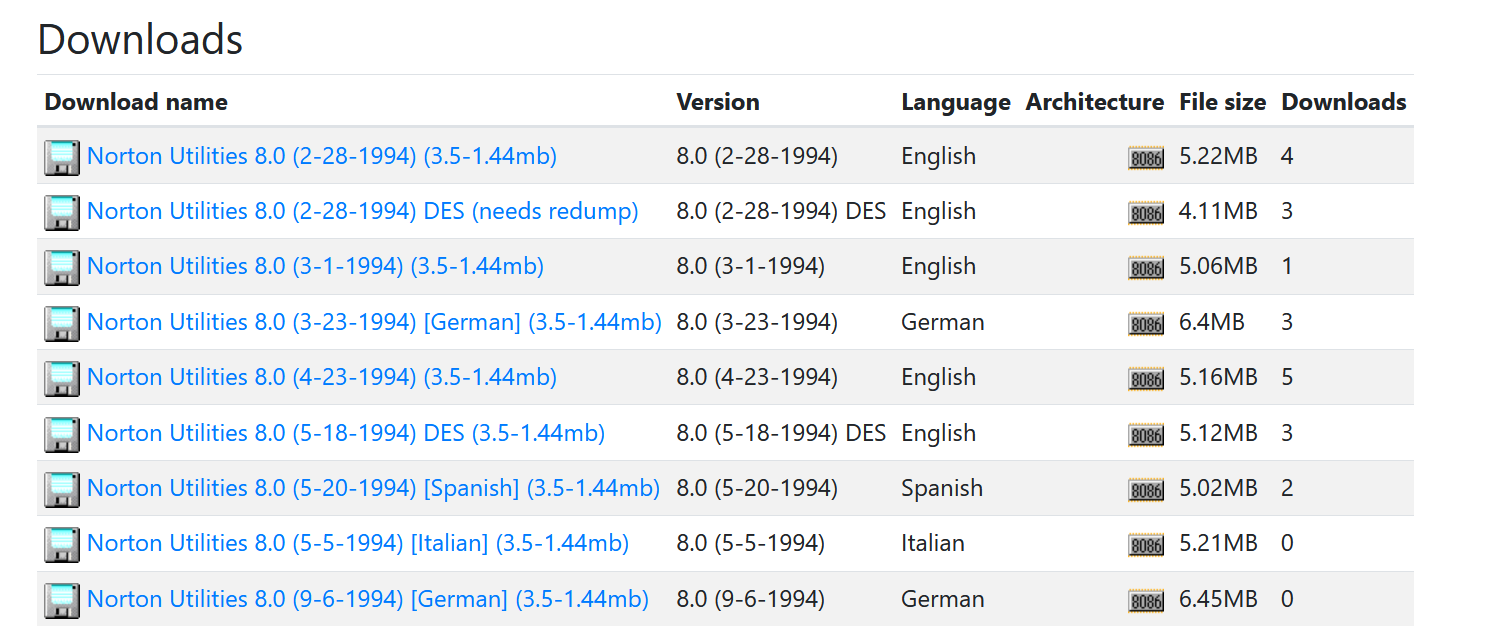Click floppy icon for 2-28-1994 DES needs redump
Image resolution: width=1506 pixels, height=639 pixels.
[x=62, y=212]
